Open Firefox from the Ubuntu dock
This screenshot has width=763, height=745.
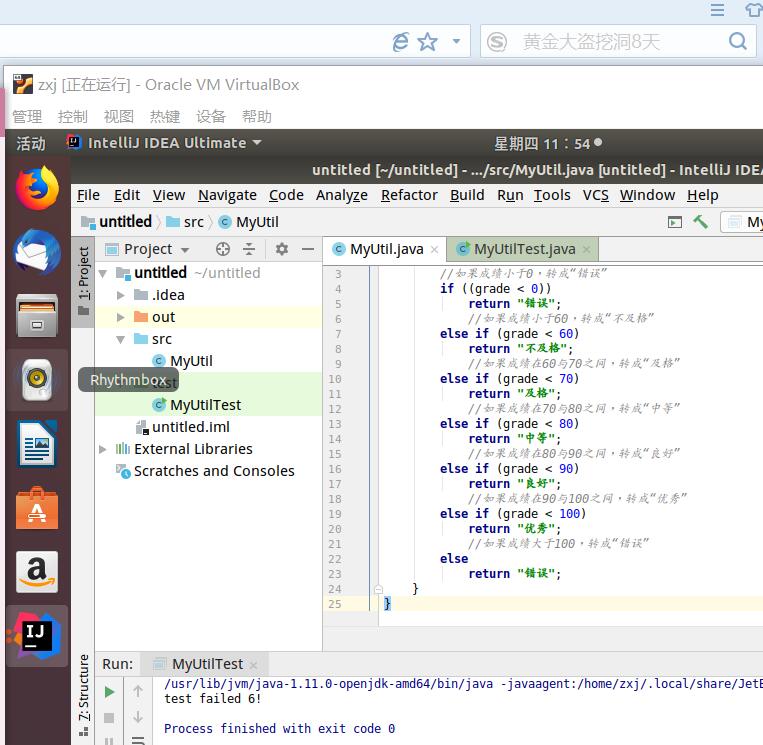[x=37, y=188]
